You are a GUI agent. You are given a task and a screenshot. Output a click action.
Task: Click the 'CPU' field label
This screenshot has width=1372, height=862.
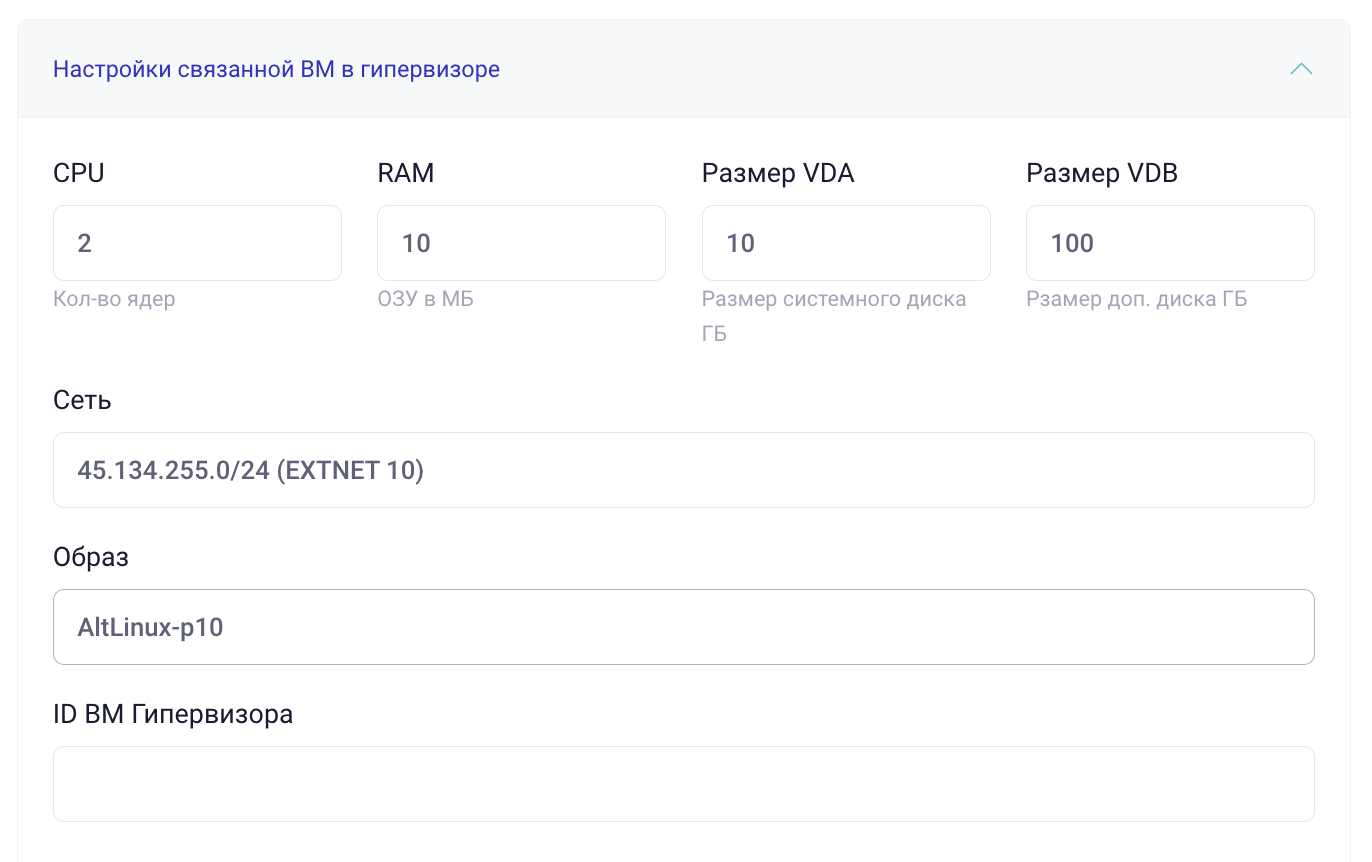(x=79, y=172)
